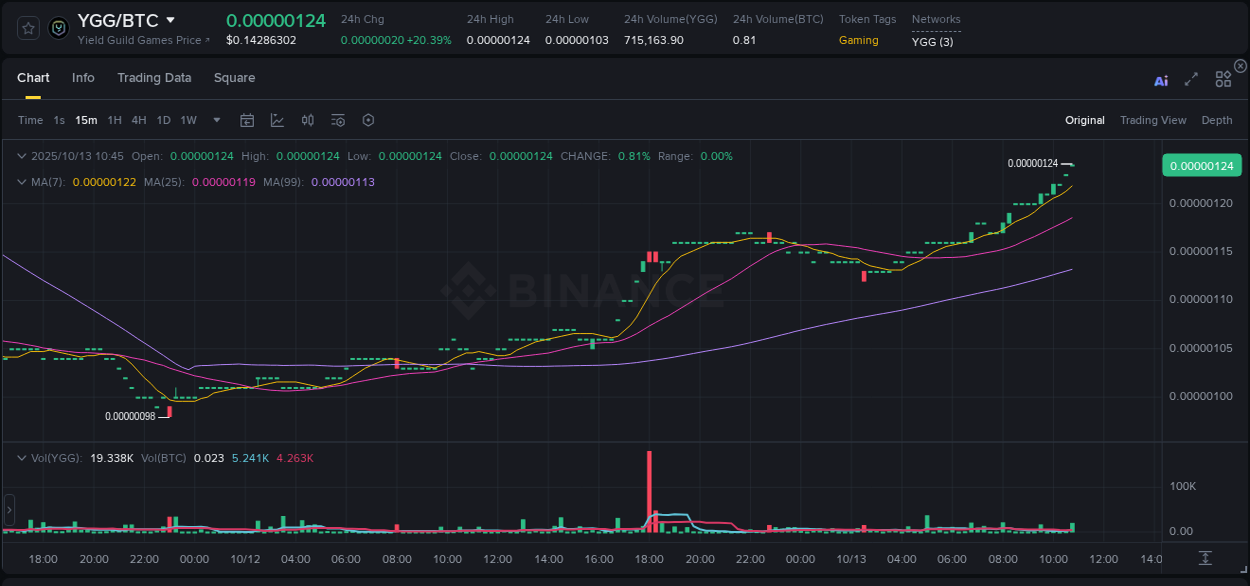
Task: Open the extra timeframes dropdown arrow
Action: (215, 120)
